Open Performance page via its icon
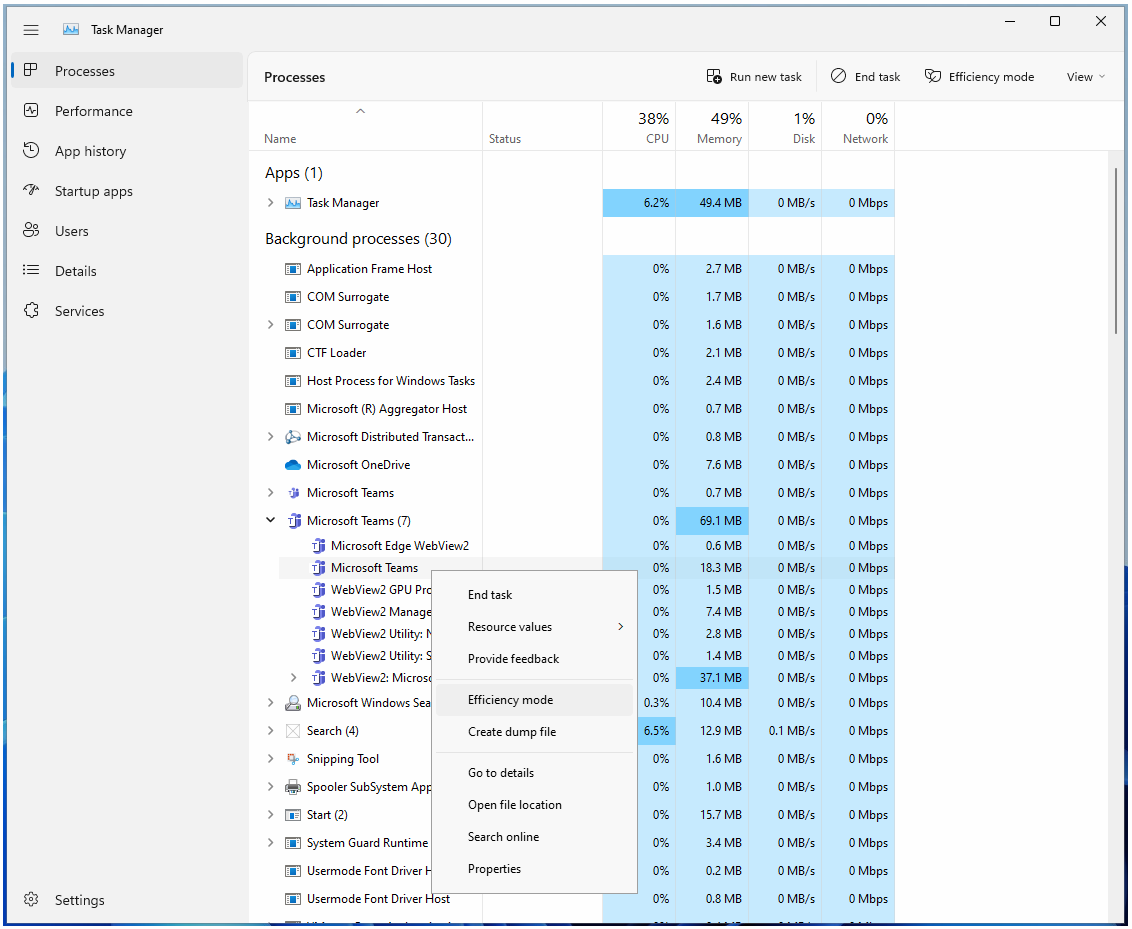The height and width of the screenshot is (929, 1132). 30,110
